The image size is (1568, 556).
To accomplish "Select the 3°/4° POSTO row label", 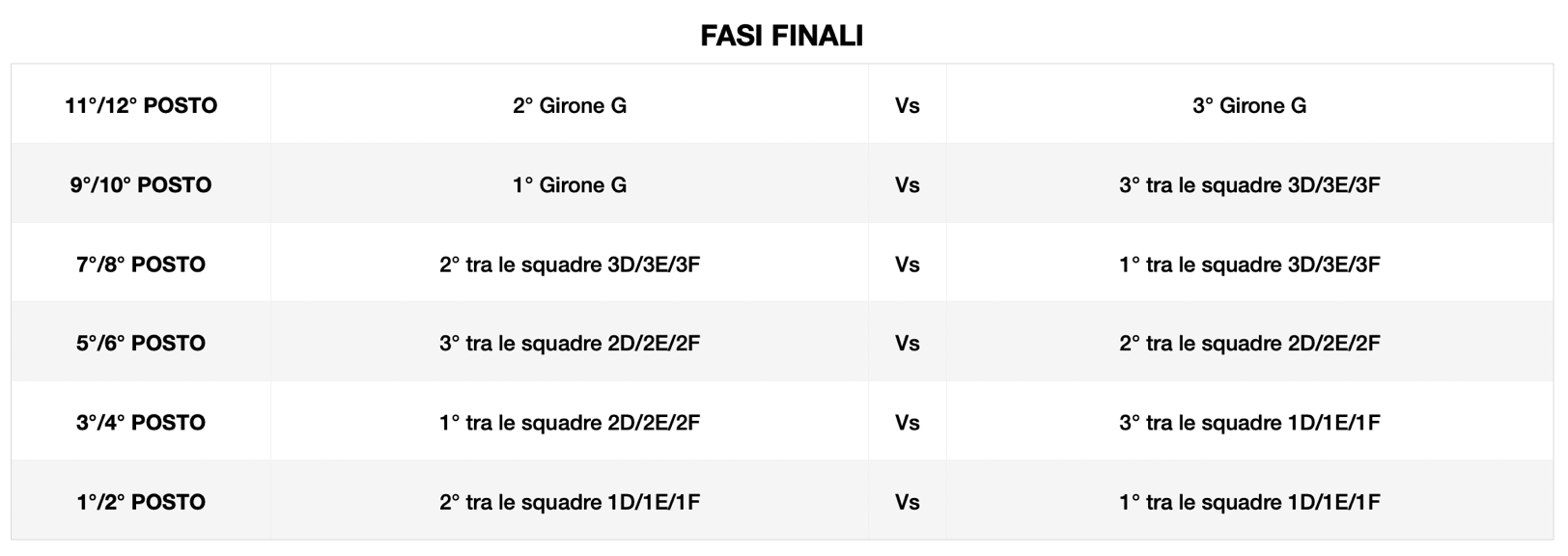I will pos(141,422).
